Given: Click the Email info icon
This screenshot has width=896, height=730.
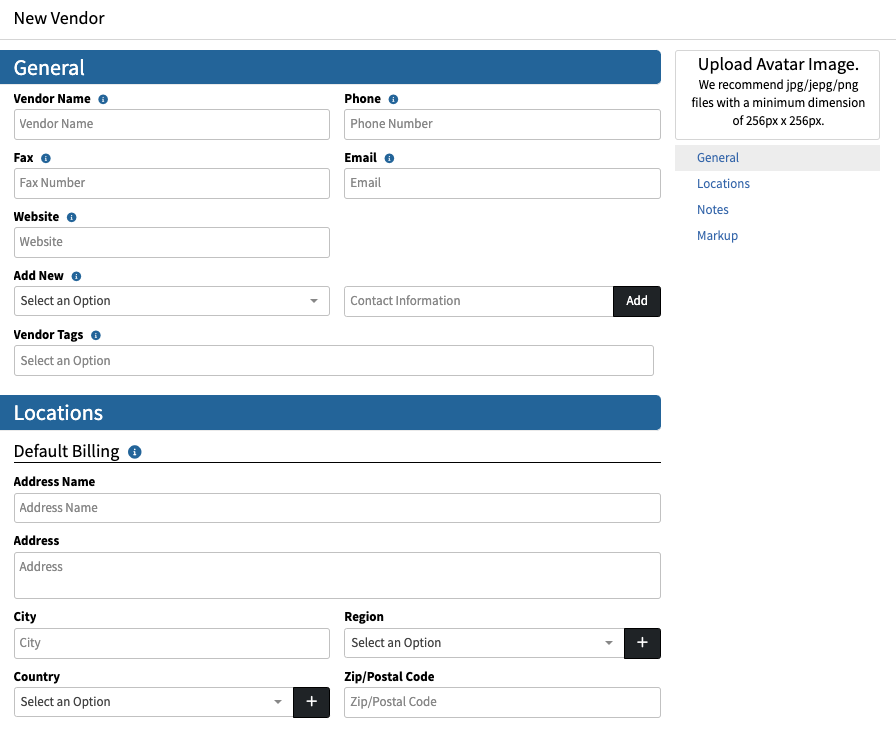Looking at the screenshot, I should 389,158.
